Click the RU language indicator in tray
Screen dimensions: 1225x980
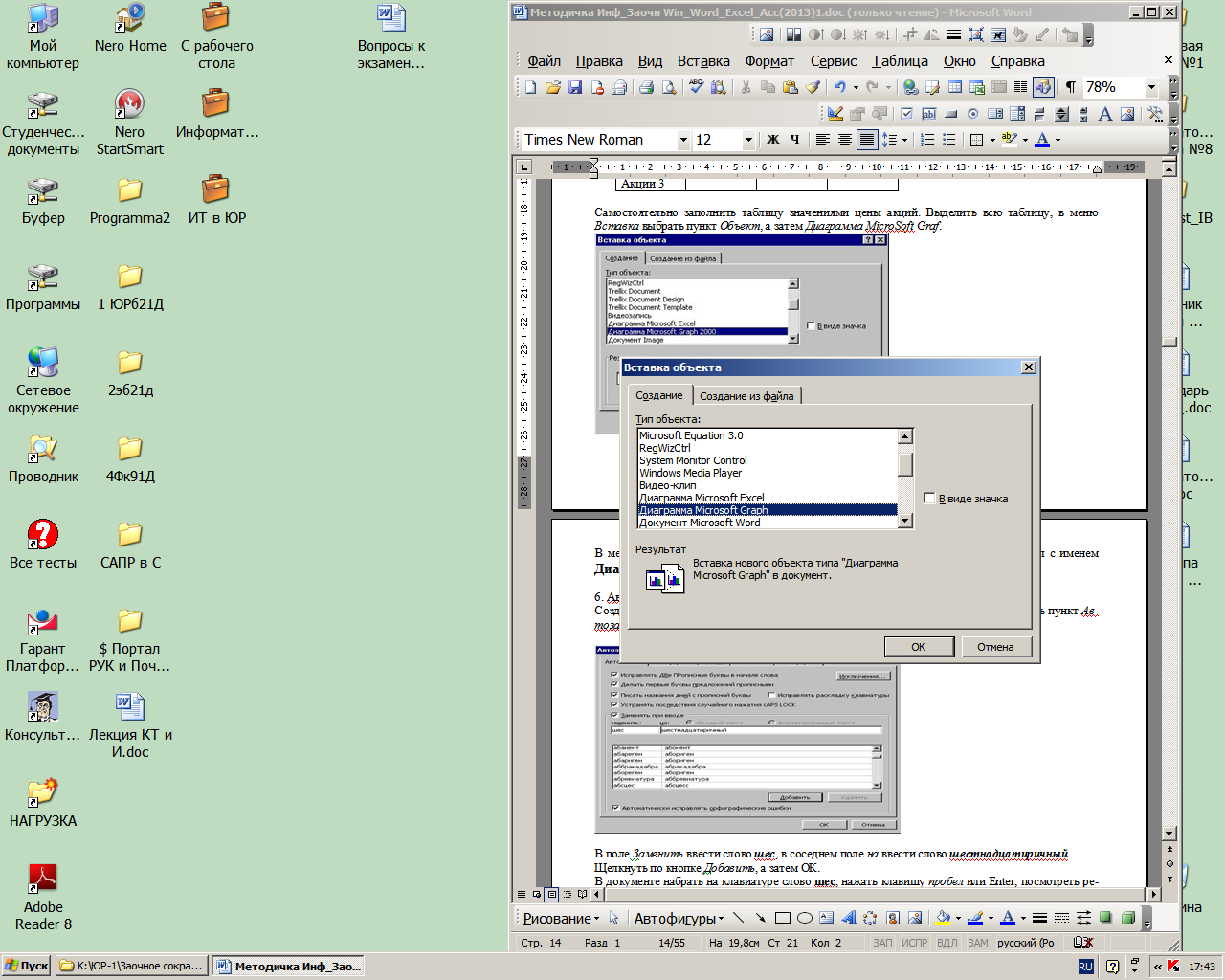tap(1085, 967)
